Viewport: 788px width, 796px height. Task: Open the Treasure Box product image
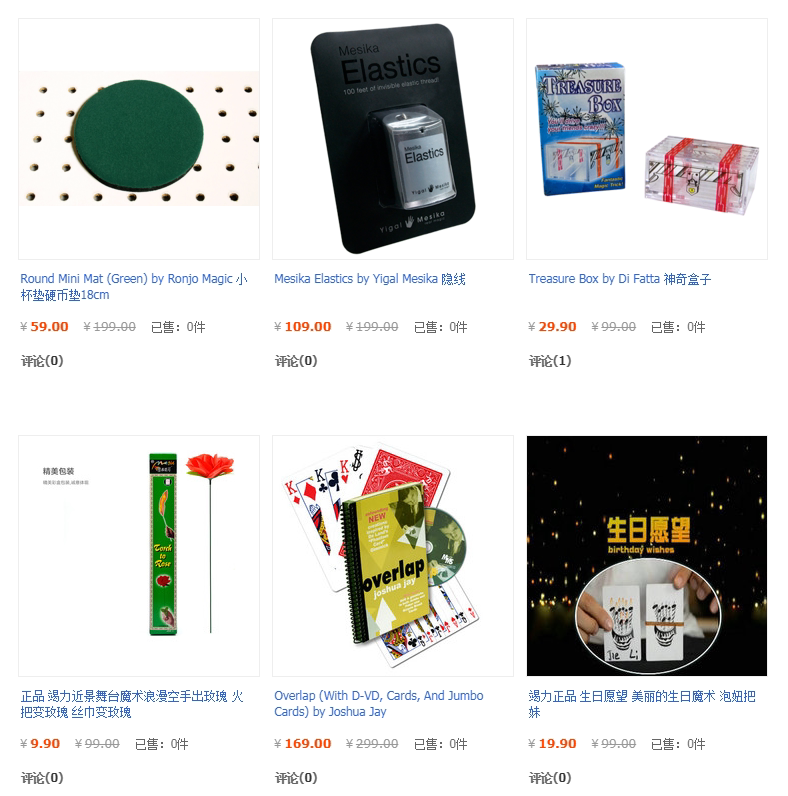(647, 139)
